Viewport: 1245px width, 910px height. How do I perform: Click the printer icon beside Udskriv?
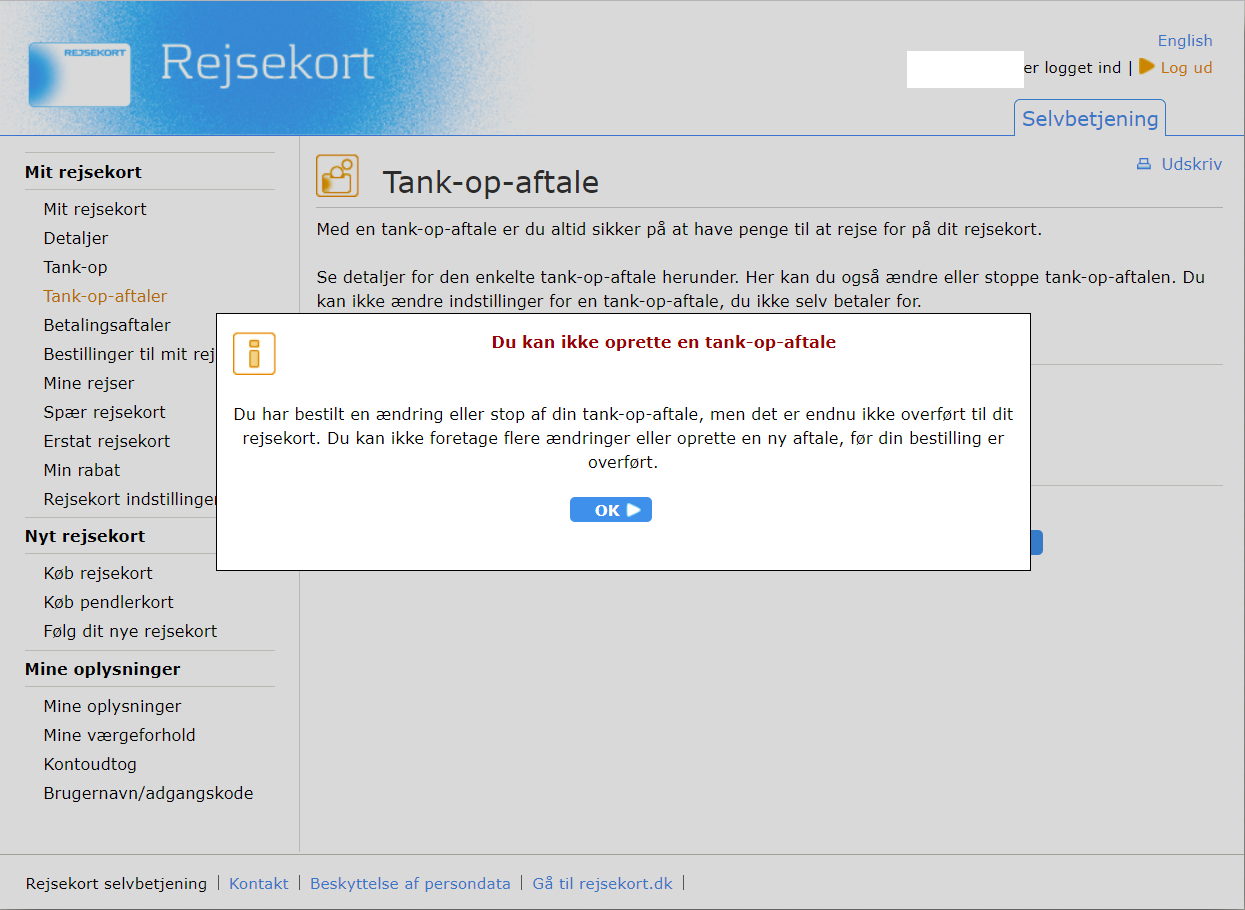[x=1144, y=164]
